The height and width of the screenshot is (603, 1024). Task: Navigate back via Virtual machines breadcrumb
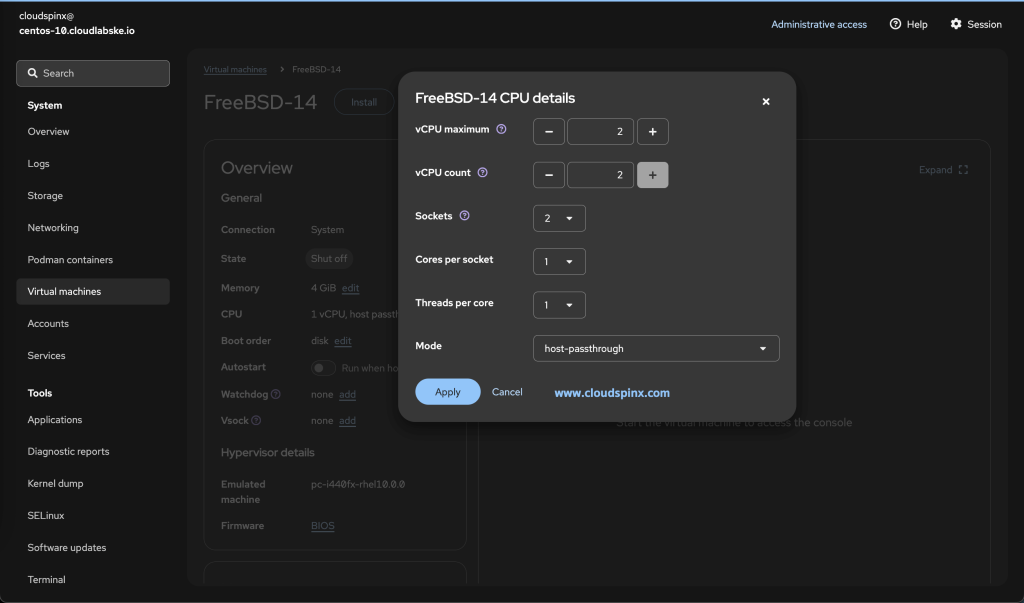[x=235, y=69]
